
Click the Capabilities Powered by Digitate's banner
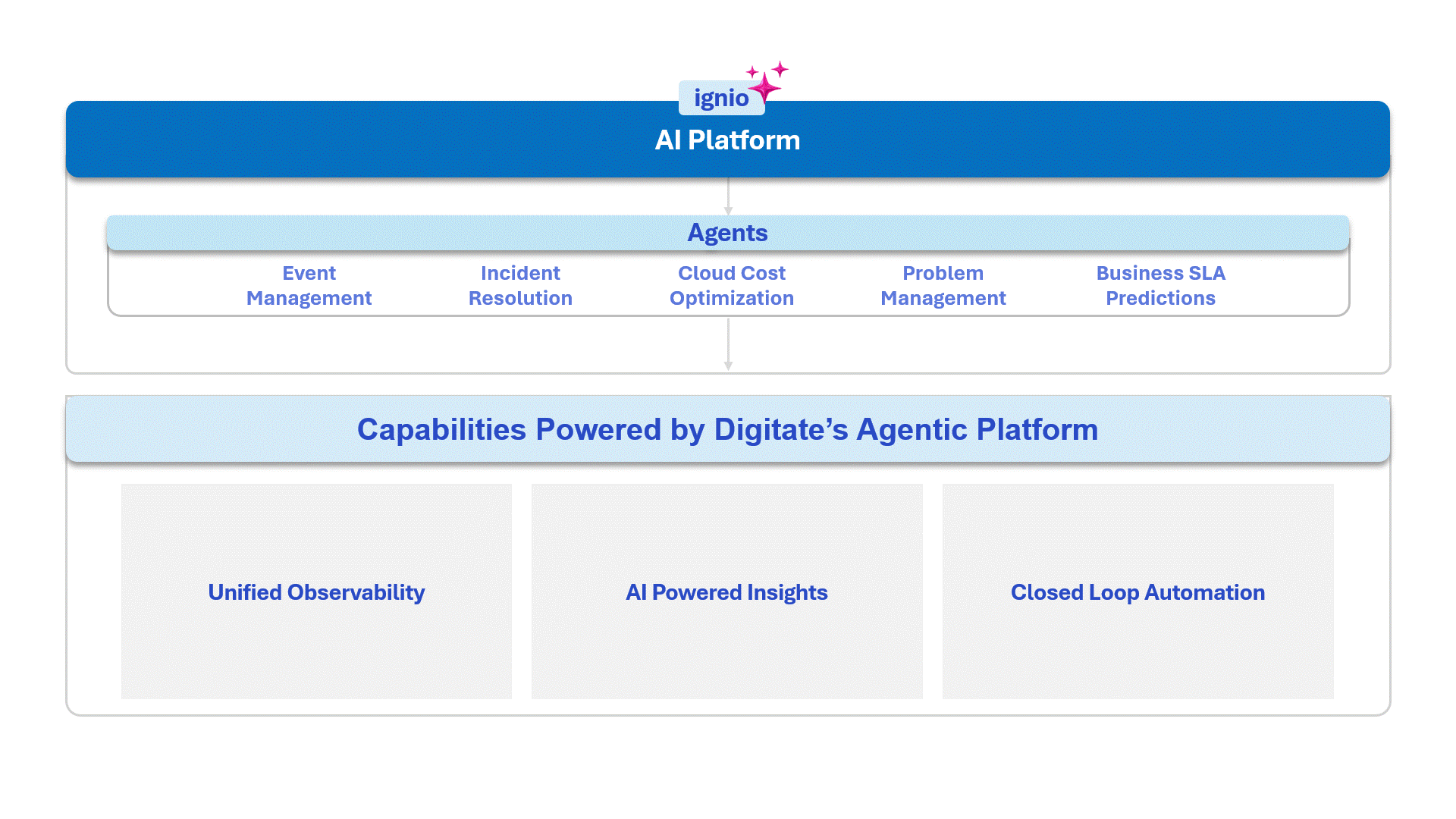pyautogui.click(x=727, y=429)
